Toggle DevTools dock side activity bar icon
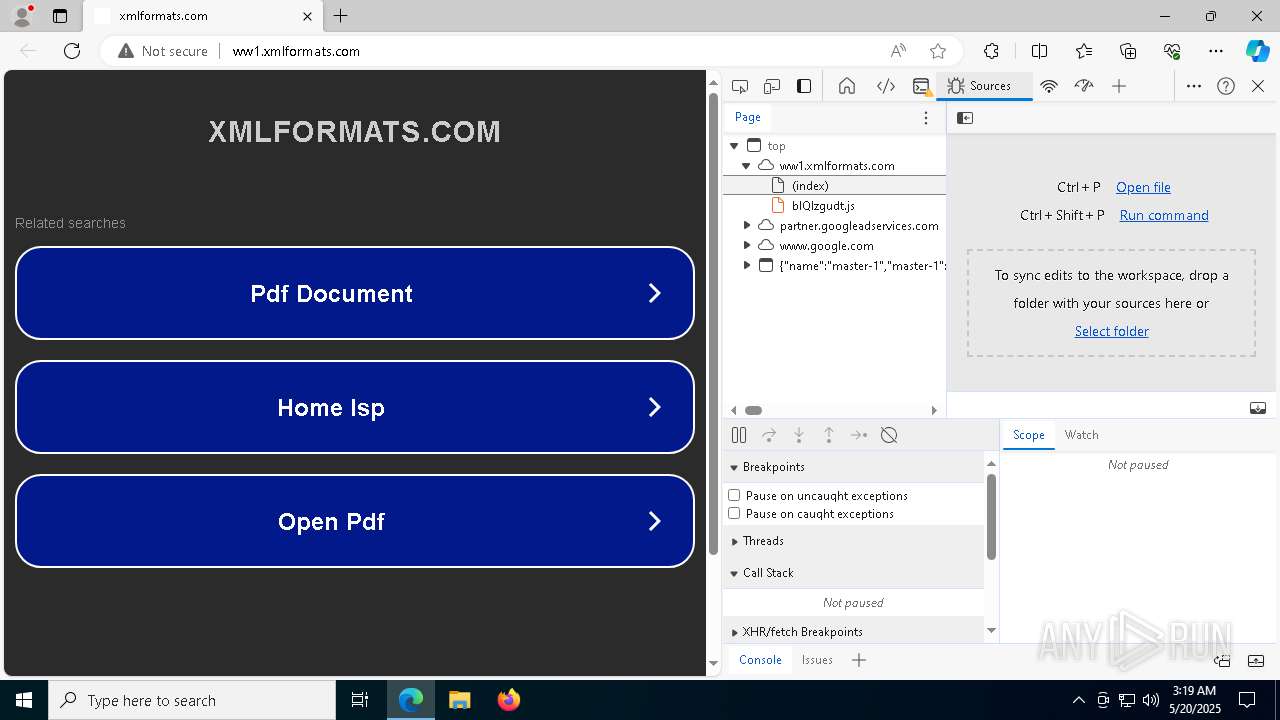The height and width of the screenshot is (720, 1280). click(804, 86)
